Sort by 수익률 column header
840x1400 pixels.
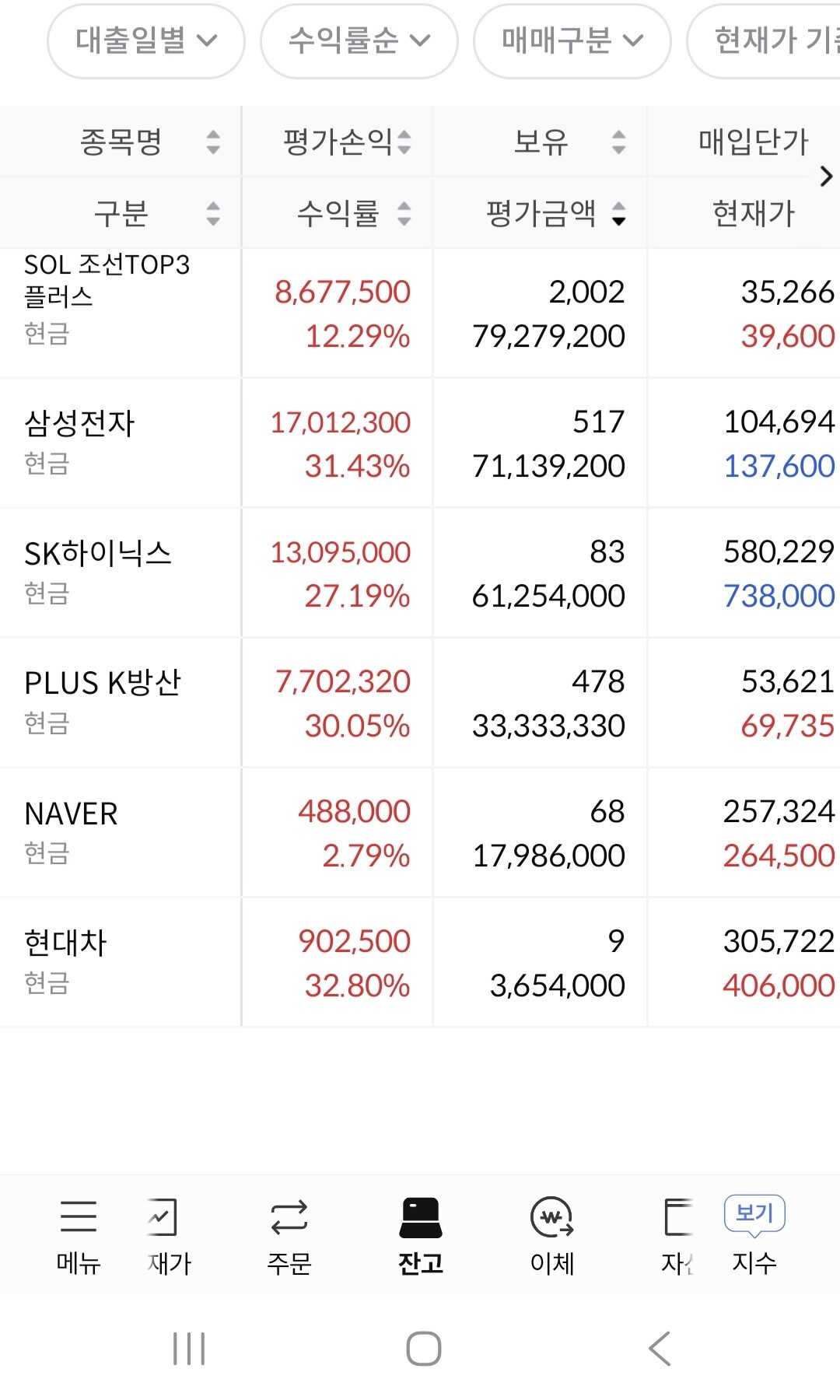404,213
